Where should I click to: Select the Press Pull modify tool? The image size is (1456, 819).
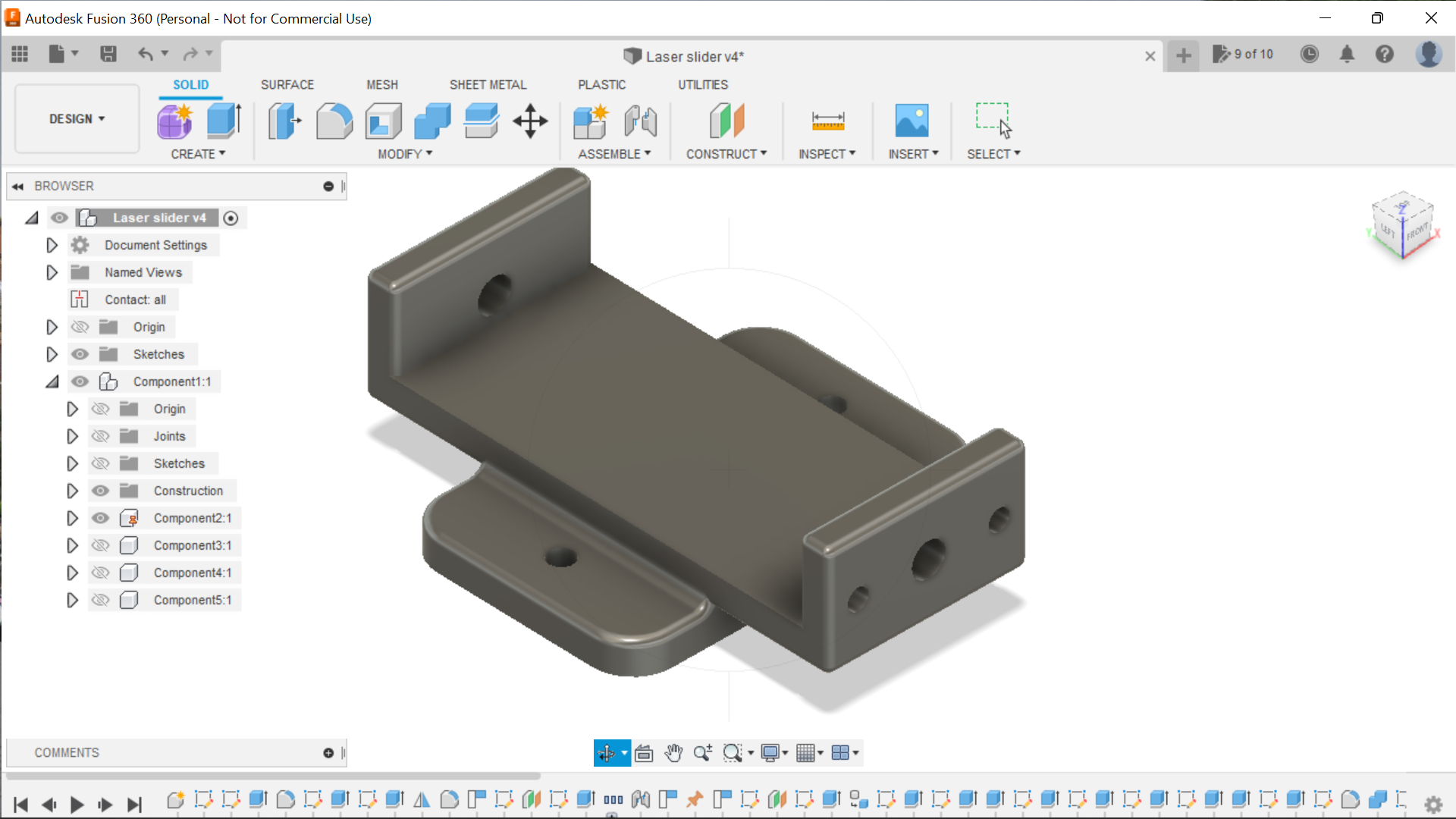click(284, 121)
